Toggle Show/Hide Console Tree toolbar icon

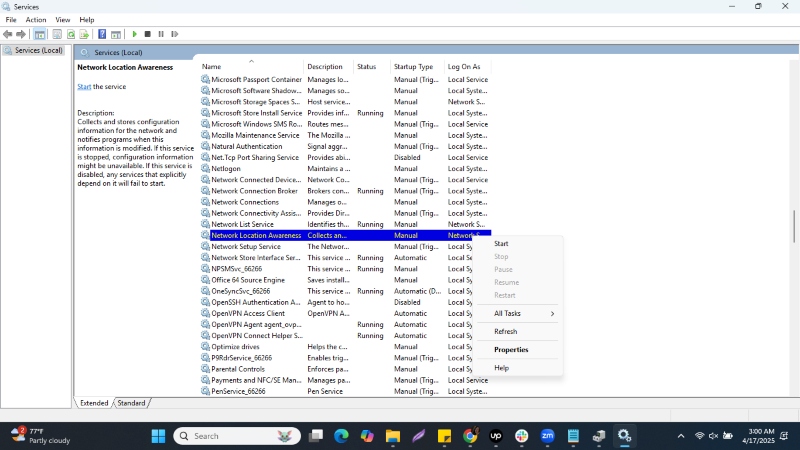click(x=39, y=34)
